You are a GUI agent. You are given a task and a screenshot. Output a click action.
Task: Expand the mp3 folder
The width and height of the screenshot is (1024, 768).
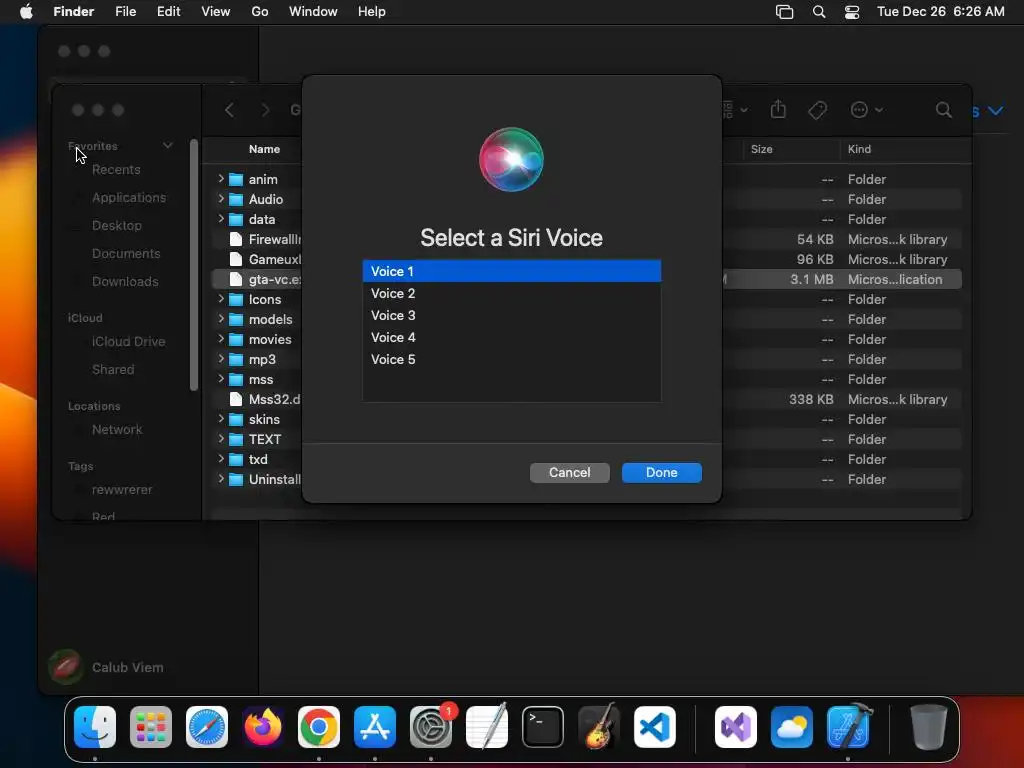(x=221, y=359)
